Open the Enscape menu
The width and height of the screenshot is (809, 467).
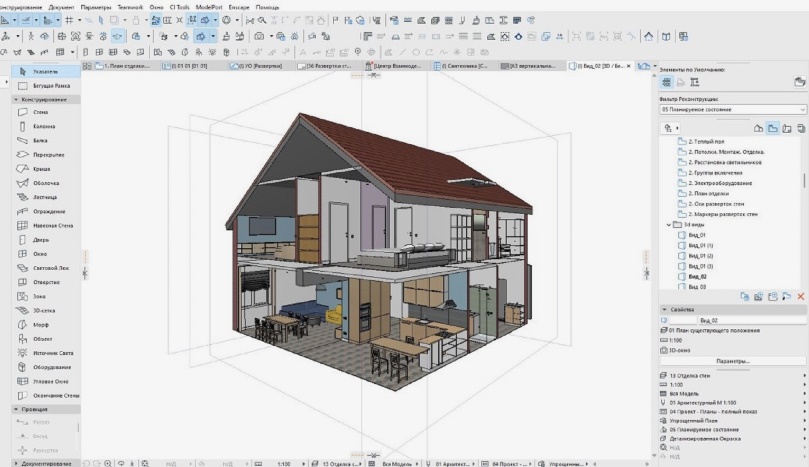[239, 7]
